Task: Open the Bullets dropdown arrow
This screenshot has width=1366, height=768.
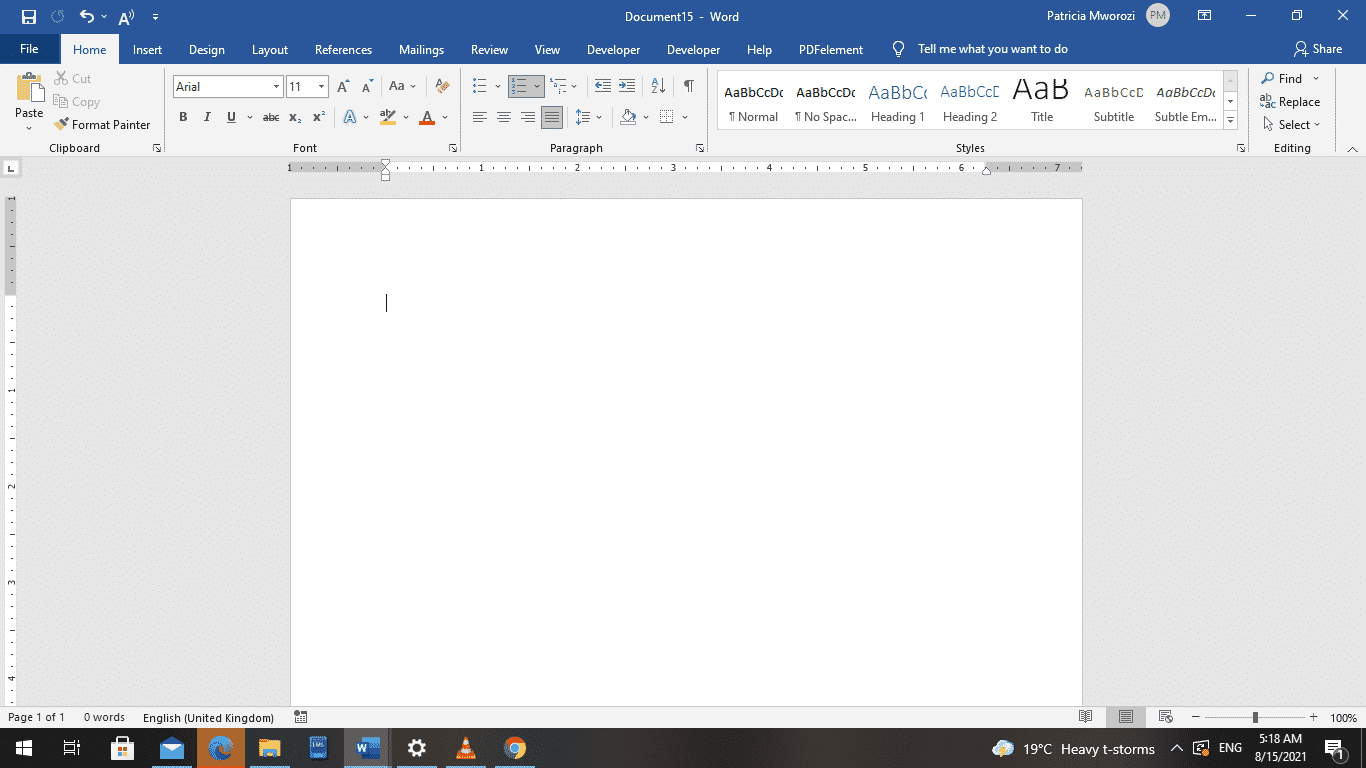Action: [x=495, y=86]
